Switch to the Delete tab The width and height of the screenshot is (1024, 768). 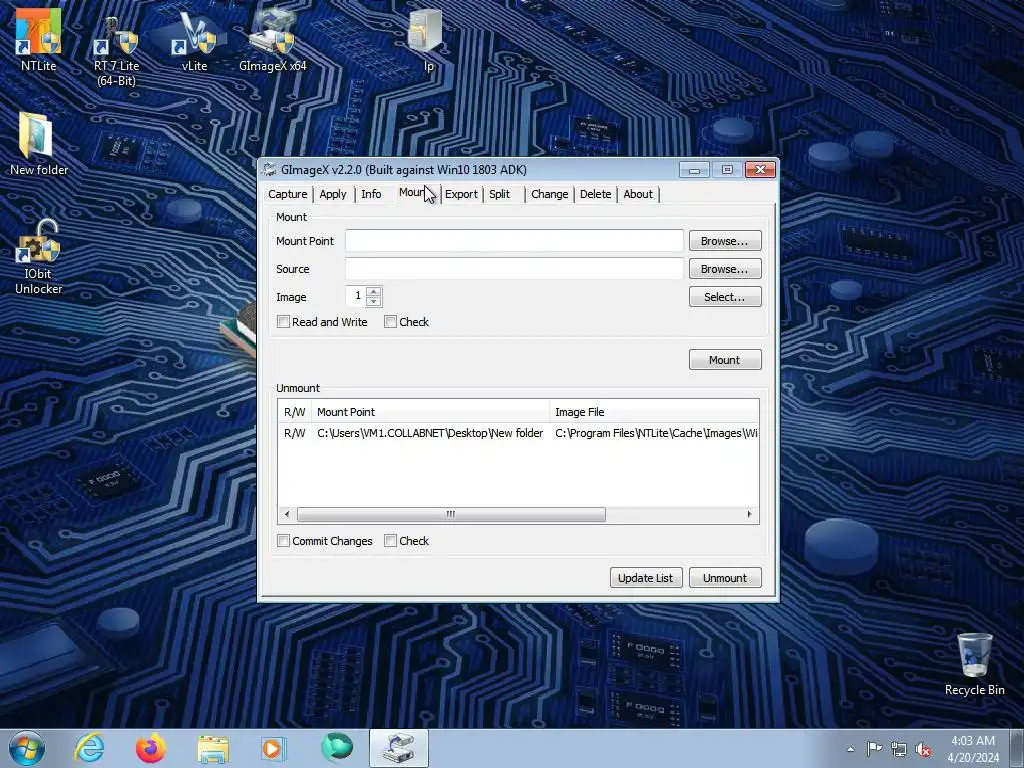coord(596,194)
